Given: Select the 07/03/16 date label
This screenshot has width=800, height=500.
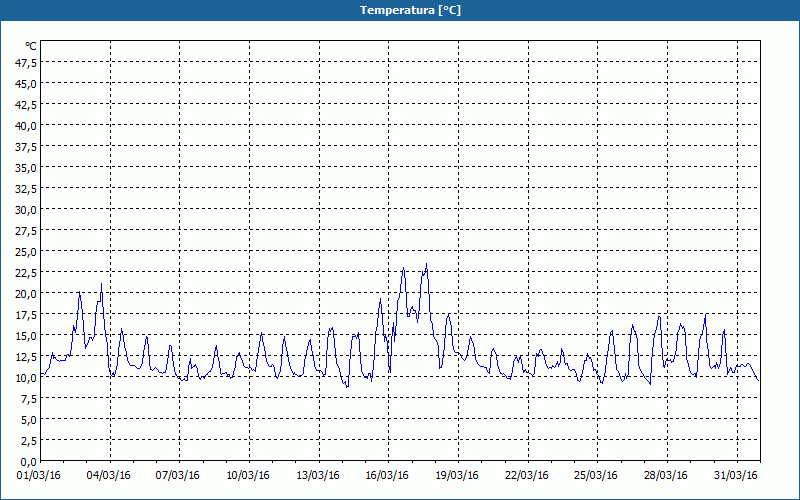Looking at the screenshot, I should click(x=178, y=476).
